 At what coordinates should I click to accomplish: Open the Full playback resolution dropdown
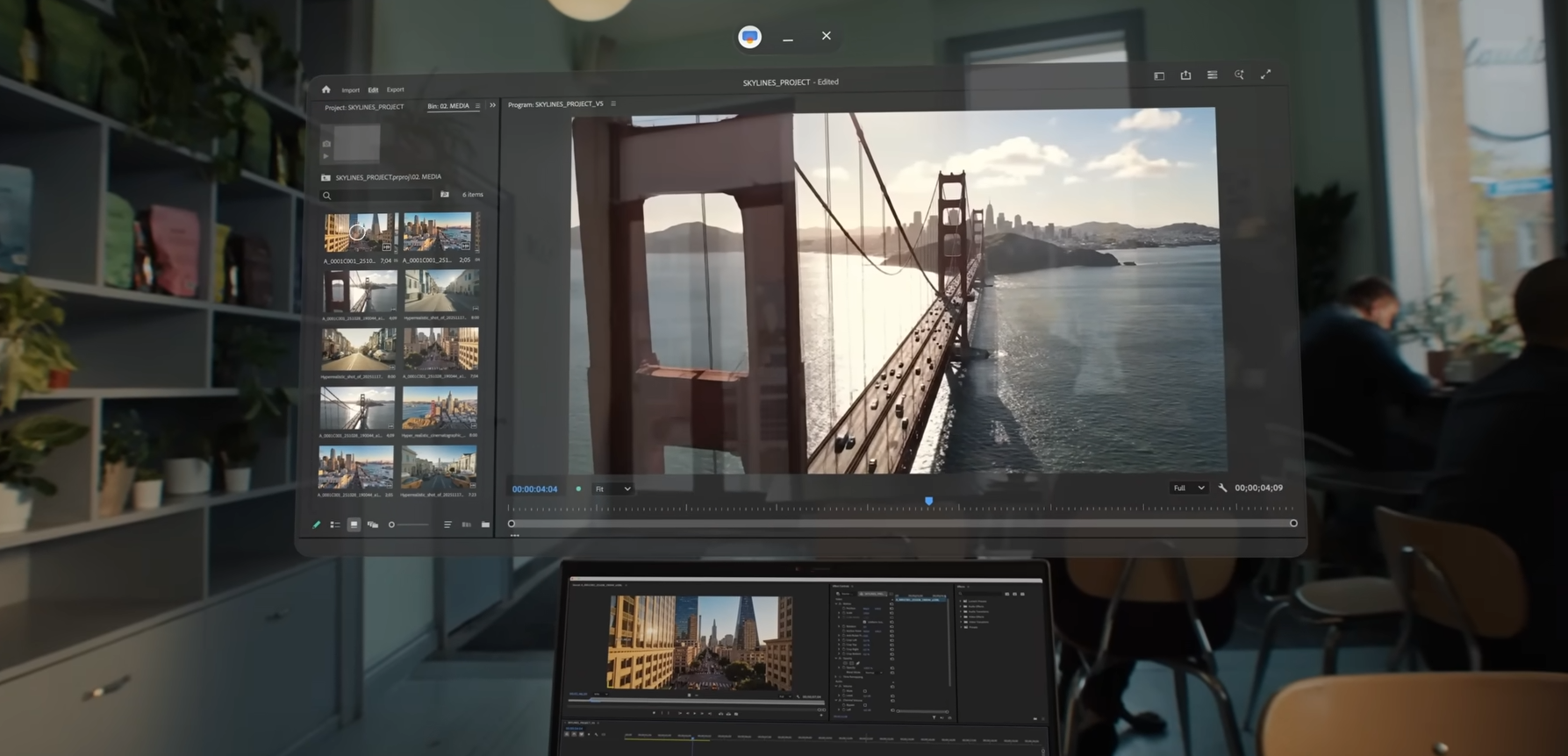tap(1189, 488)
